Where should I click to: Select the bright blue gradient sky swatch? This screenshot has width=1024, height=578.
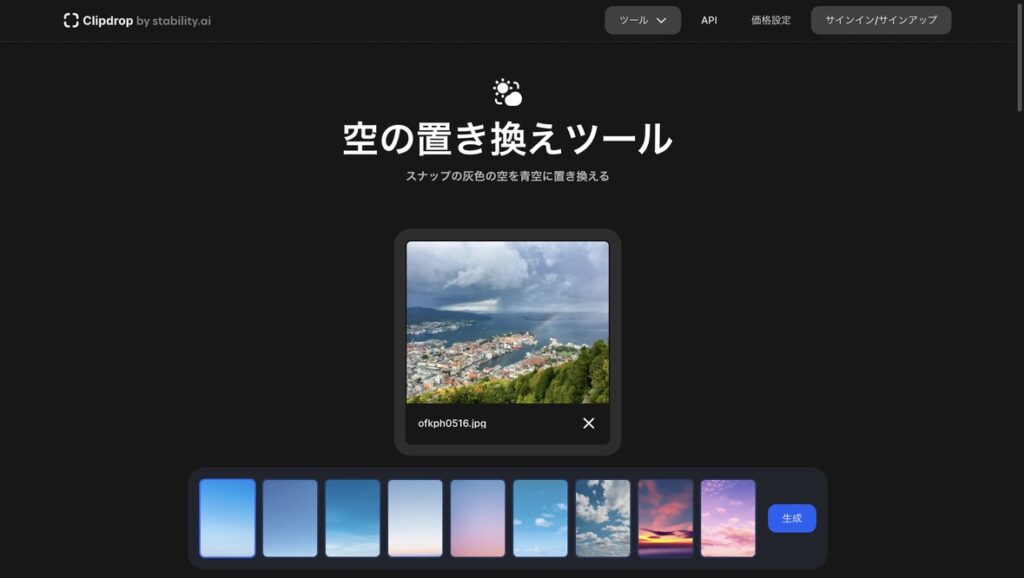click(227, 518)
